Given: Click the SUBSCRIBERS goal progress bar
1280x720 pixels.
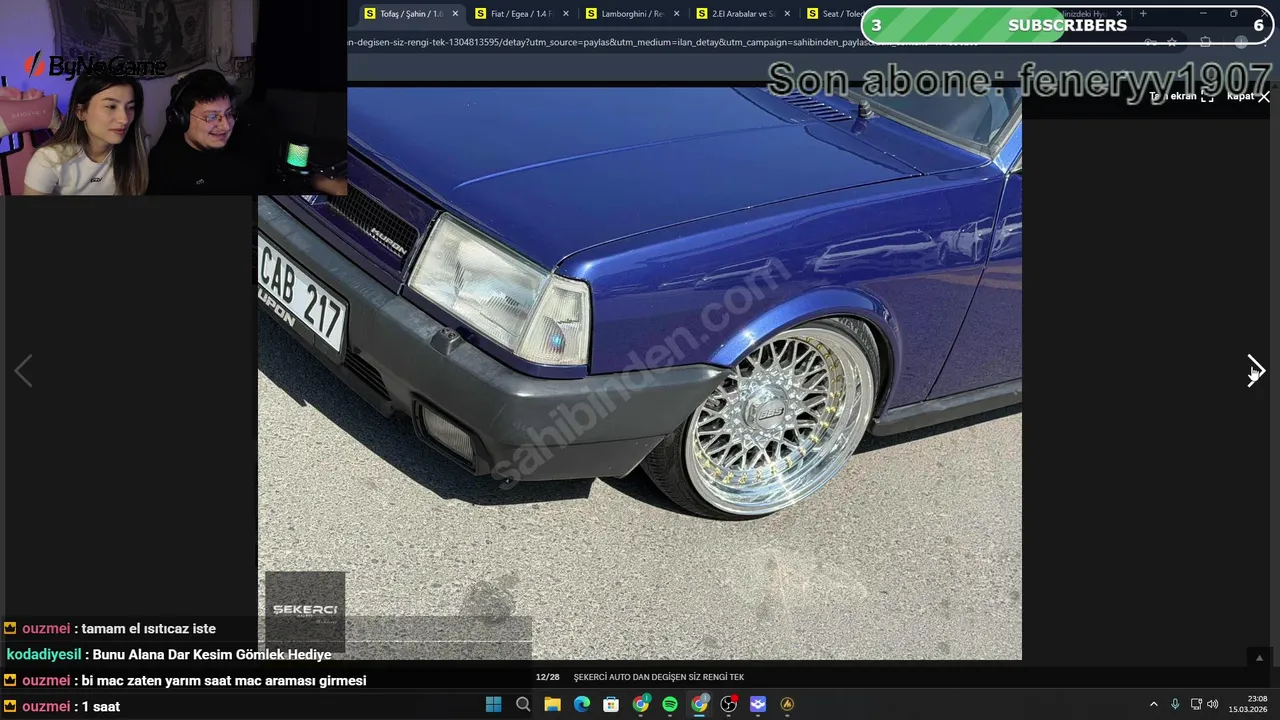Looking at the screenshot, I should (1066, 25).
